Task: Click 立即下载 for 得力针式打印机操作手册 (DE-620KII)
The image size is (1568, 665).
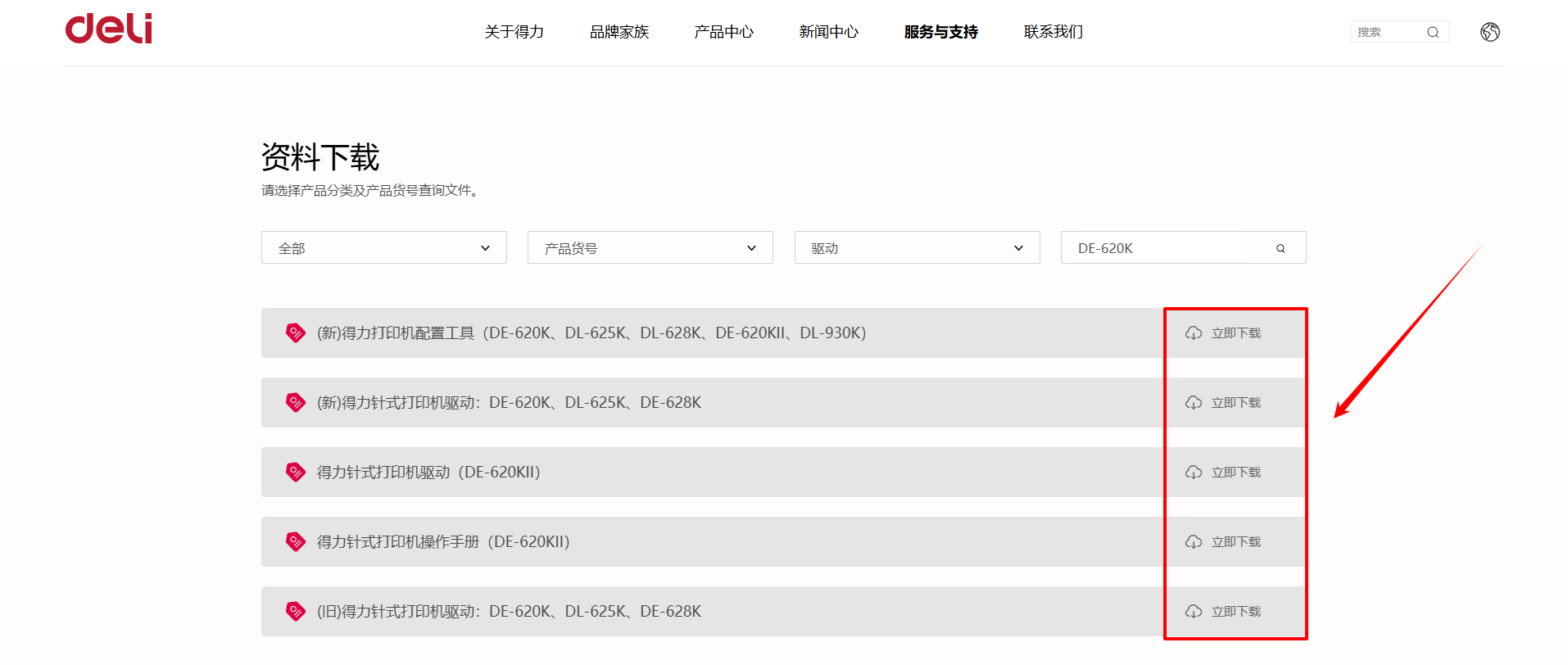Action: (1236, 542)
